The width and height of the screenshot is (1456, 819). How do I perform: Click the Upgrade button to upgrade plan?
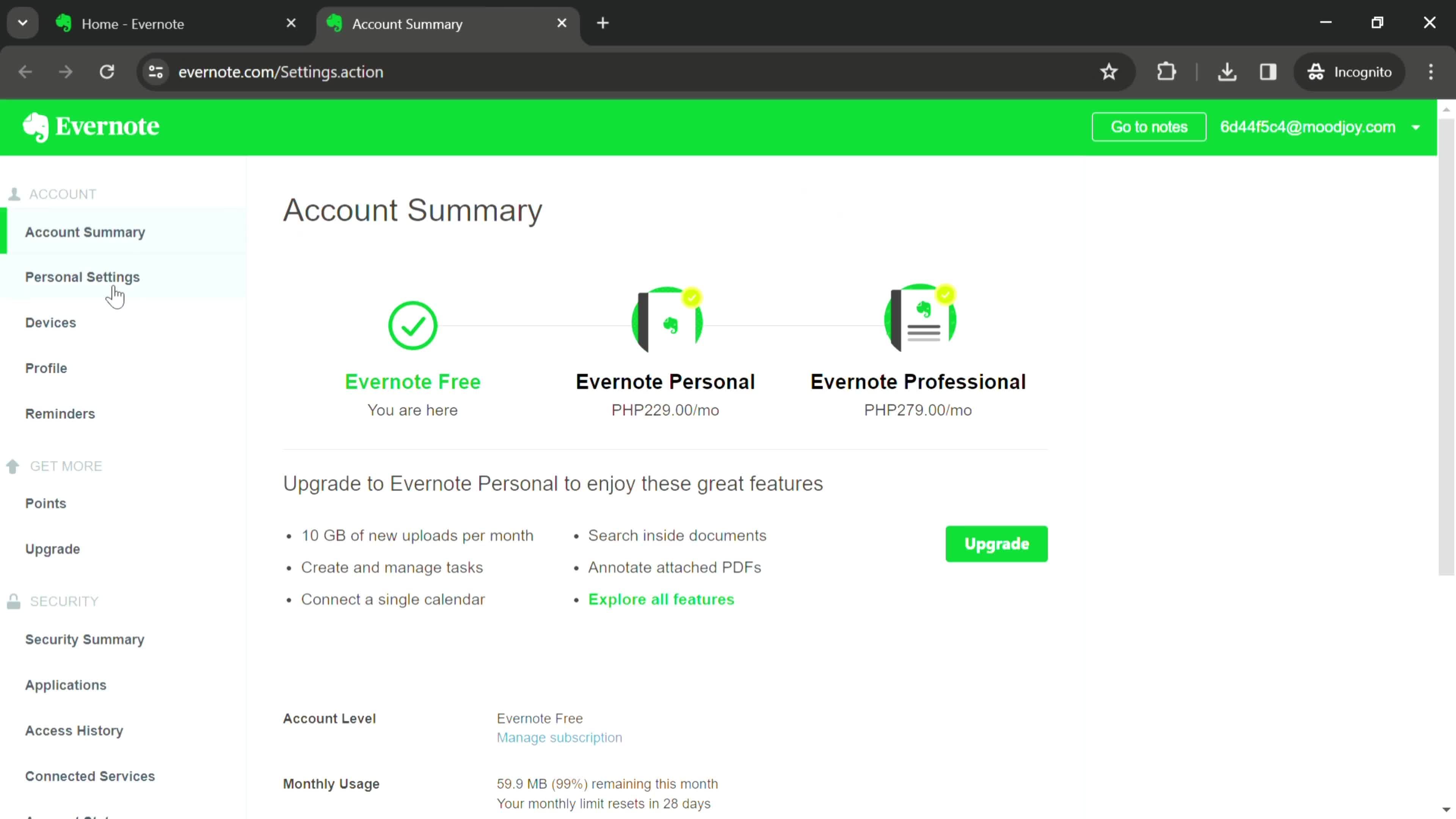pos(997,543)
